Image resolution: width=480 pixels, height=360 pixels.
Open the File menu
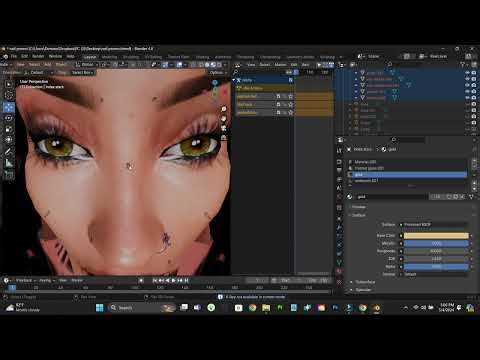click(14, 56)
